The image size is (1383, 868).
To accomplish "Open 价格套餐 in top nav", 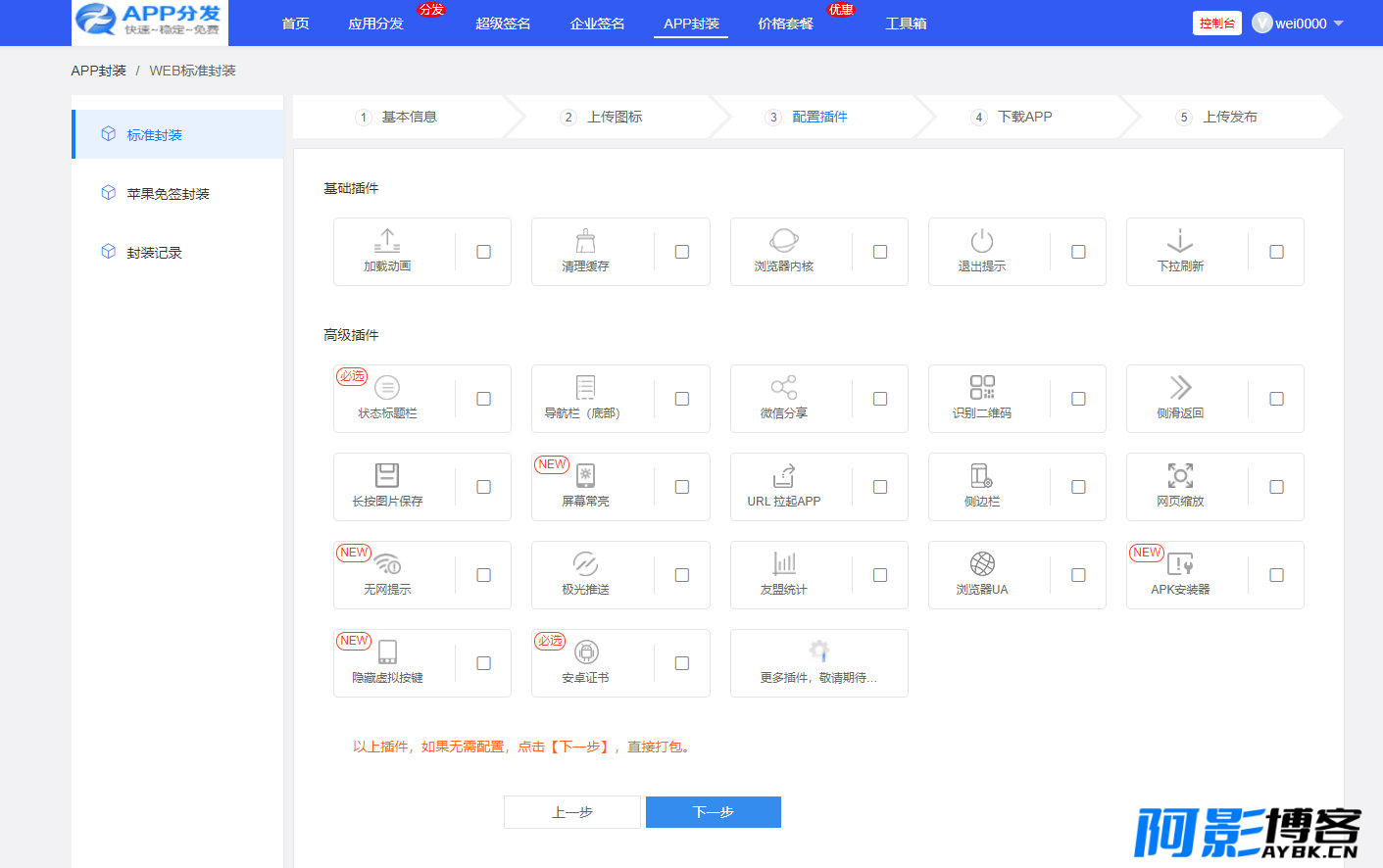I will (x=785, y=24).
